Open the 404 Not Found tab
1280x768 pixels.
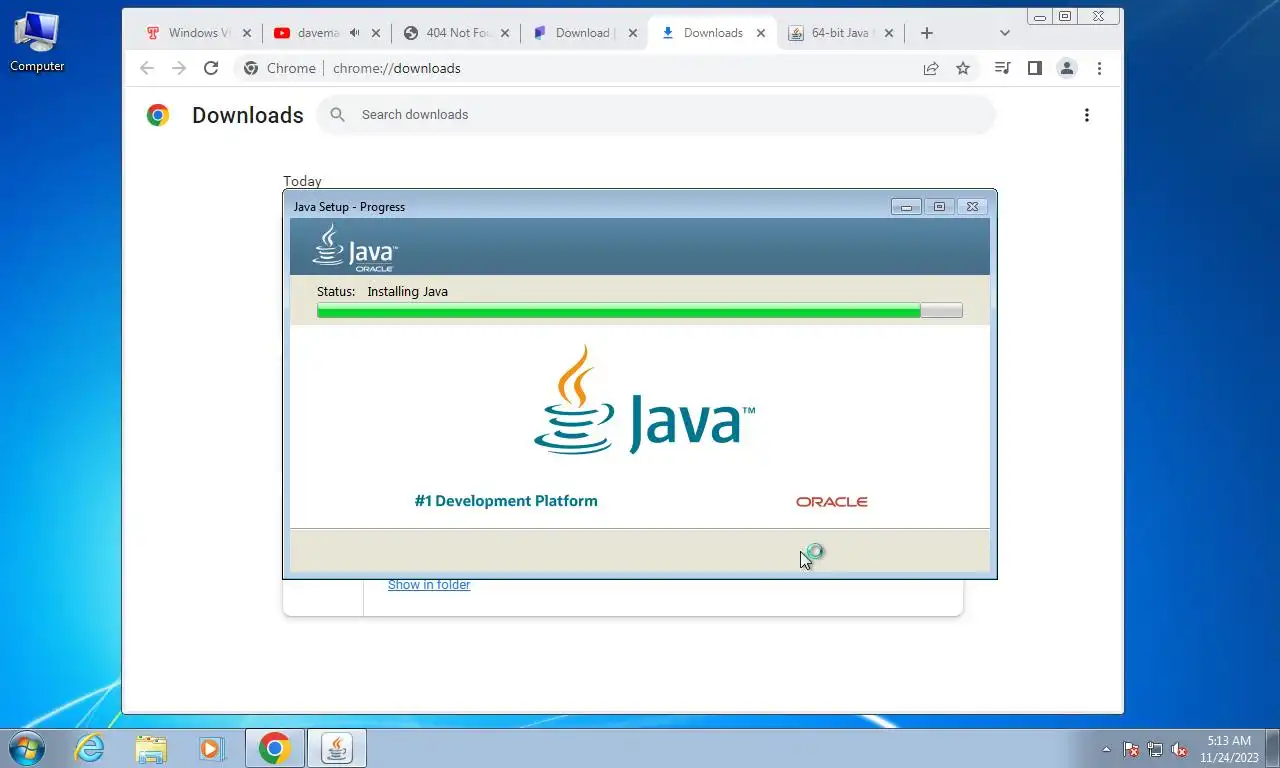(456, 33)
